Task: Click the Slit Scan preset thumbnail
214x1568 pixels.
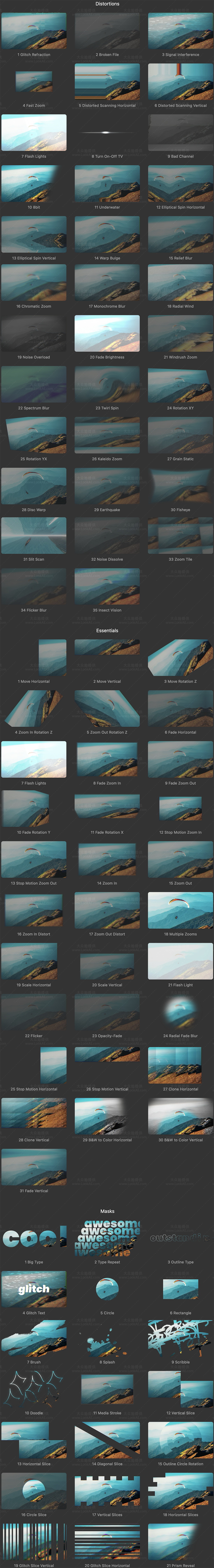Action: pos(34,536)
